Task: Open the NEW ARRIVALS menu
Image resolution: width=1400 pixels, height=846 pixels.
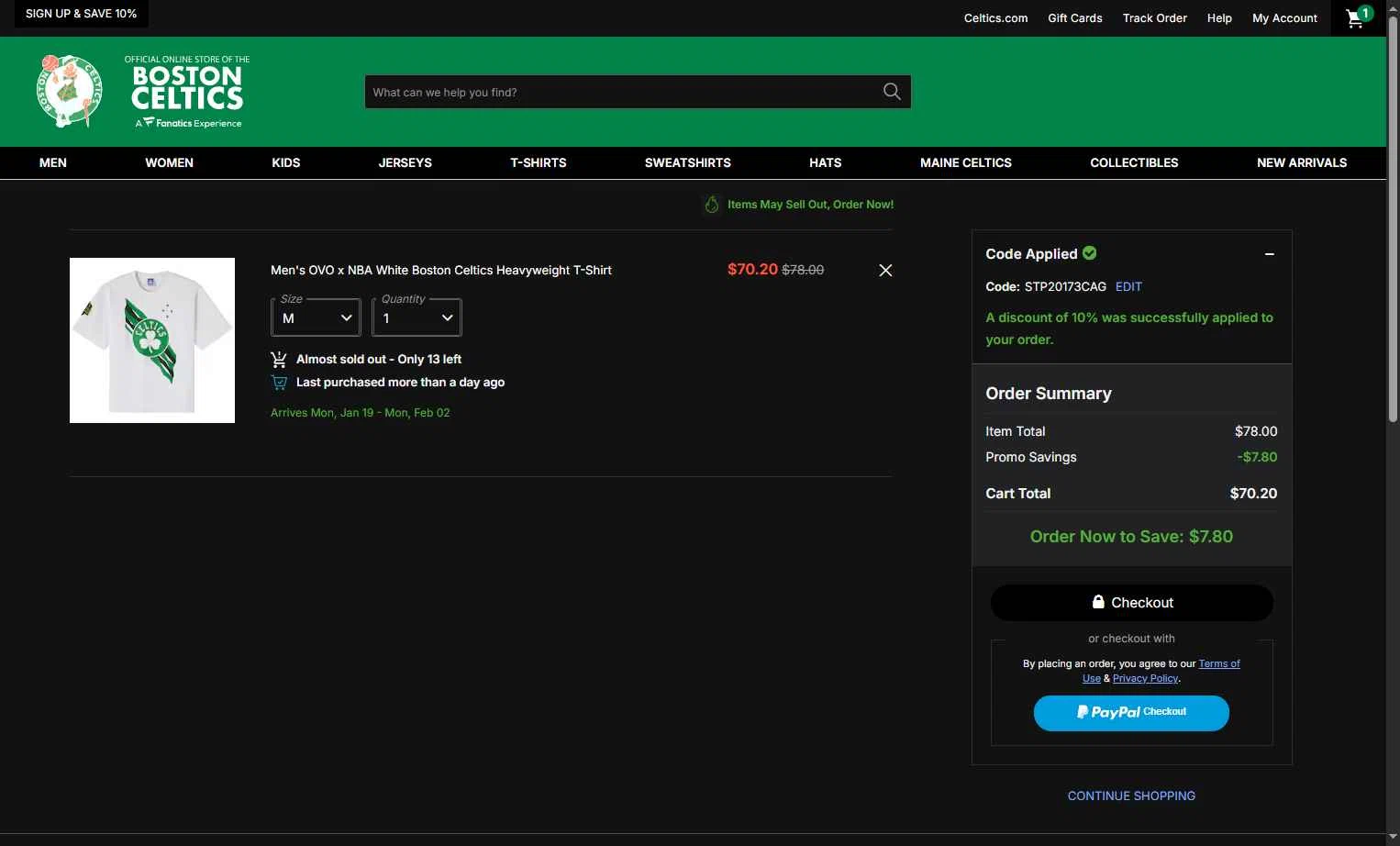Action: pos(1302,162)
